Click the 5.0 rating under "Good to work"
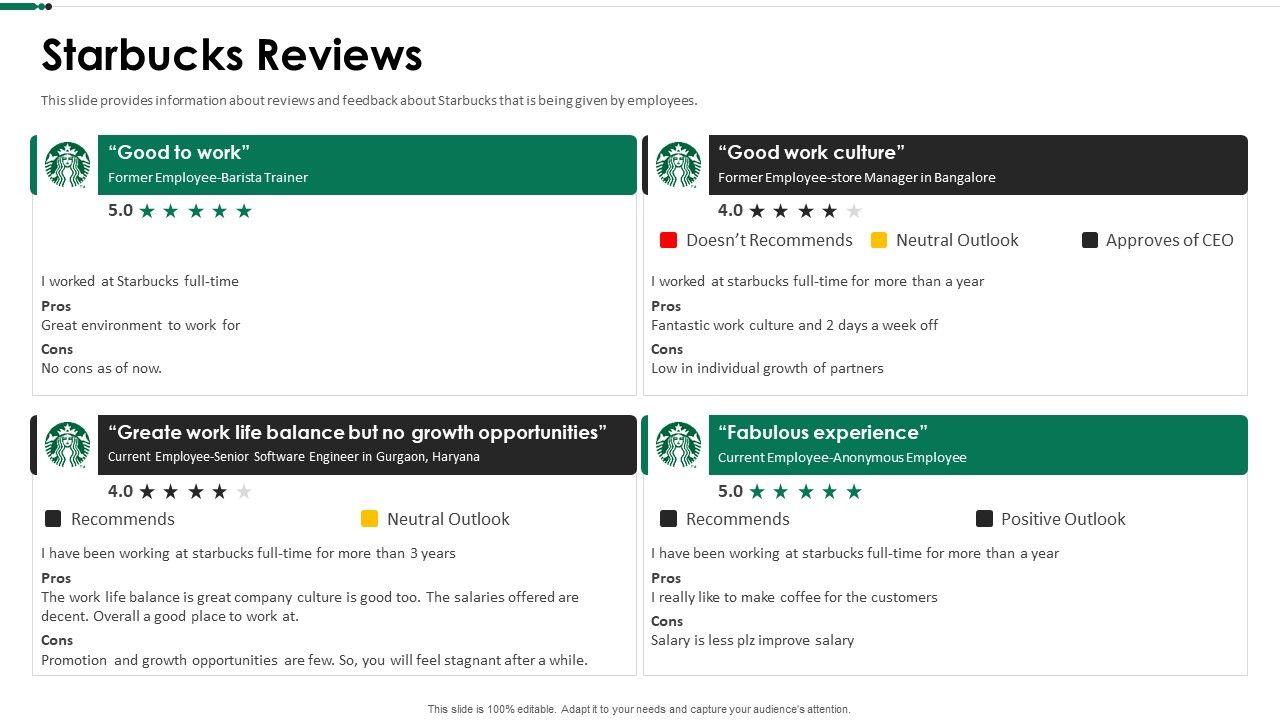1280x720 pixels. 120,210
